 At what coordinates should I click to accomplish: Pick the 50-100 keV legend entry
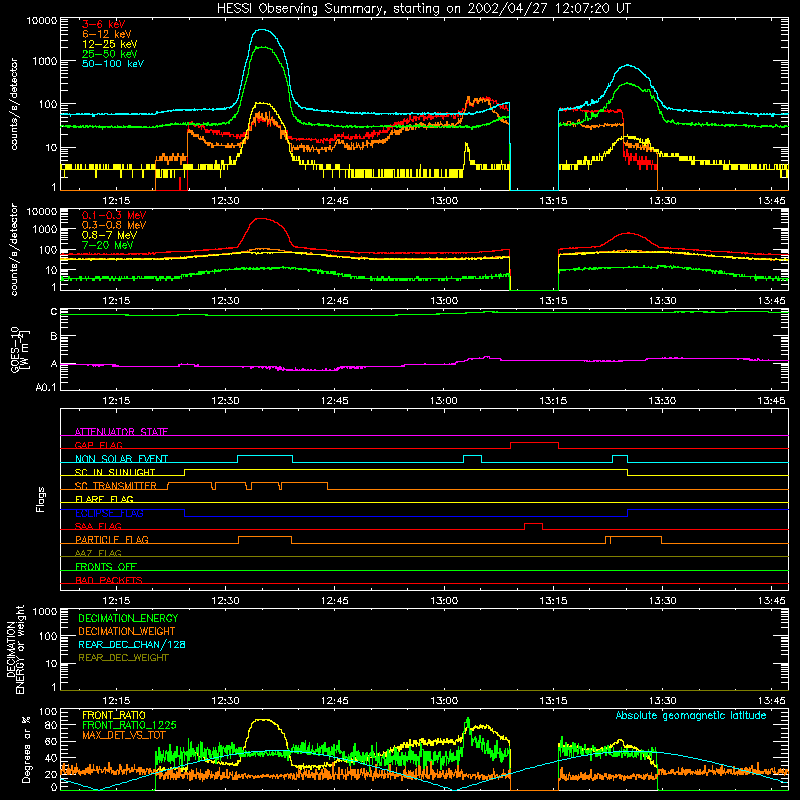(x=113, y=64)
